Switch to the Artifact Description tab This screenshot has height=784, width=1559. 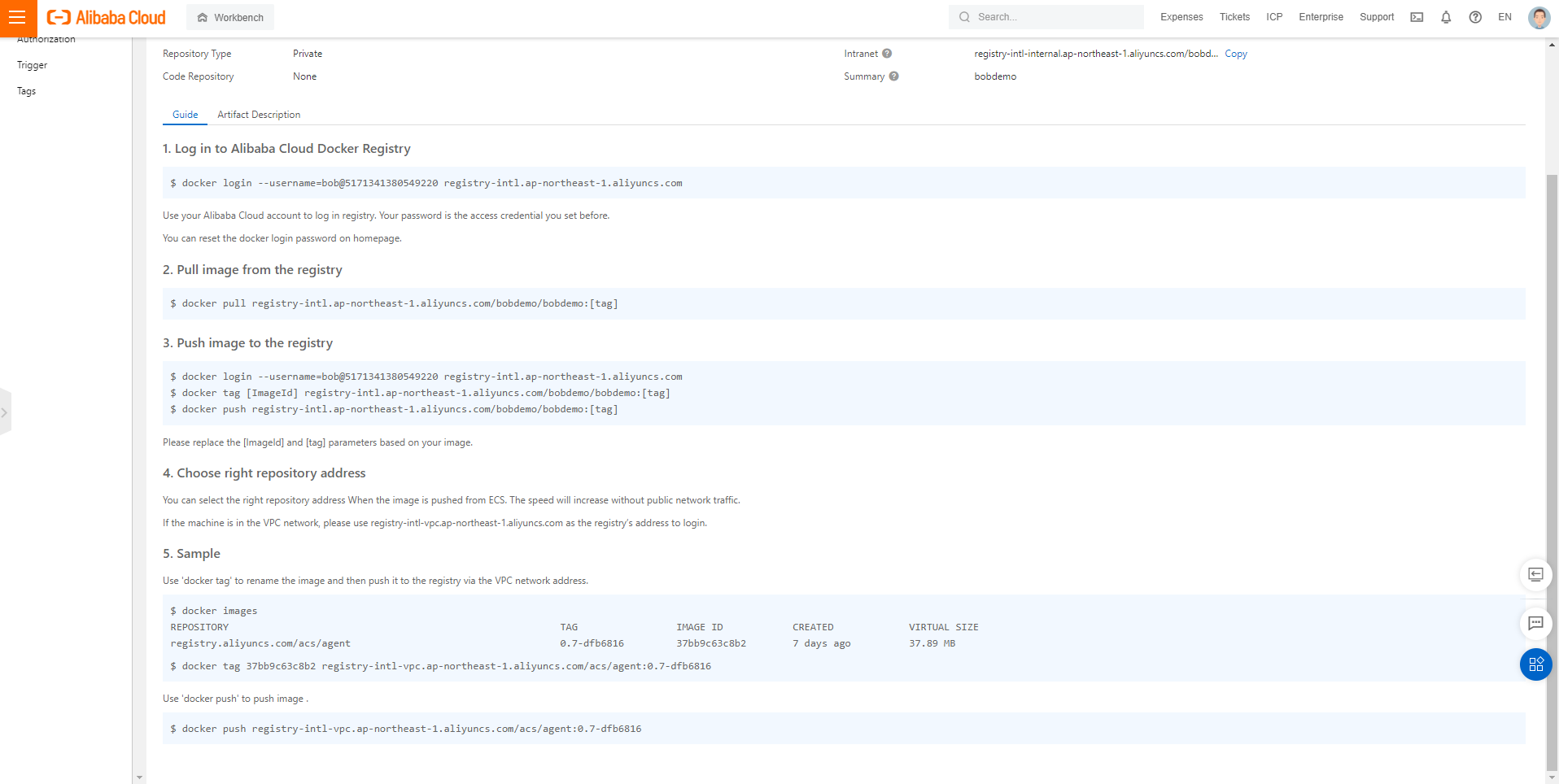259,115
